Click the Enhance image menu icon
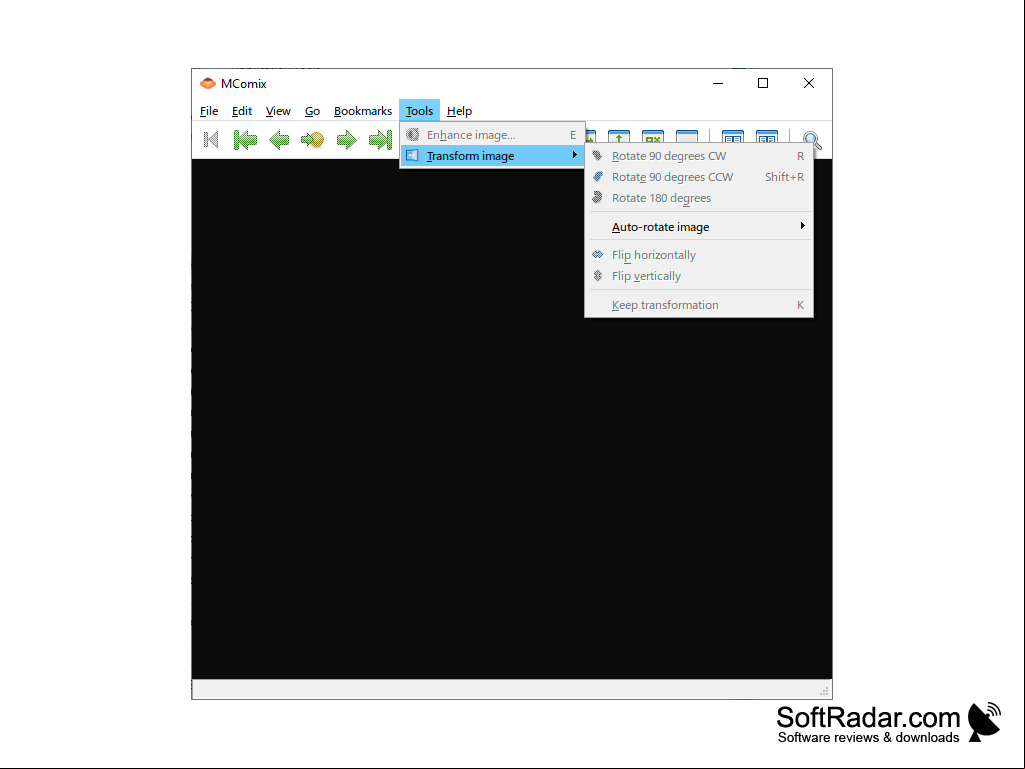This screenshot has height=769, width=1025. (412, 135)
